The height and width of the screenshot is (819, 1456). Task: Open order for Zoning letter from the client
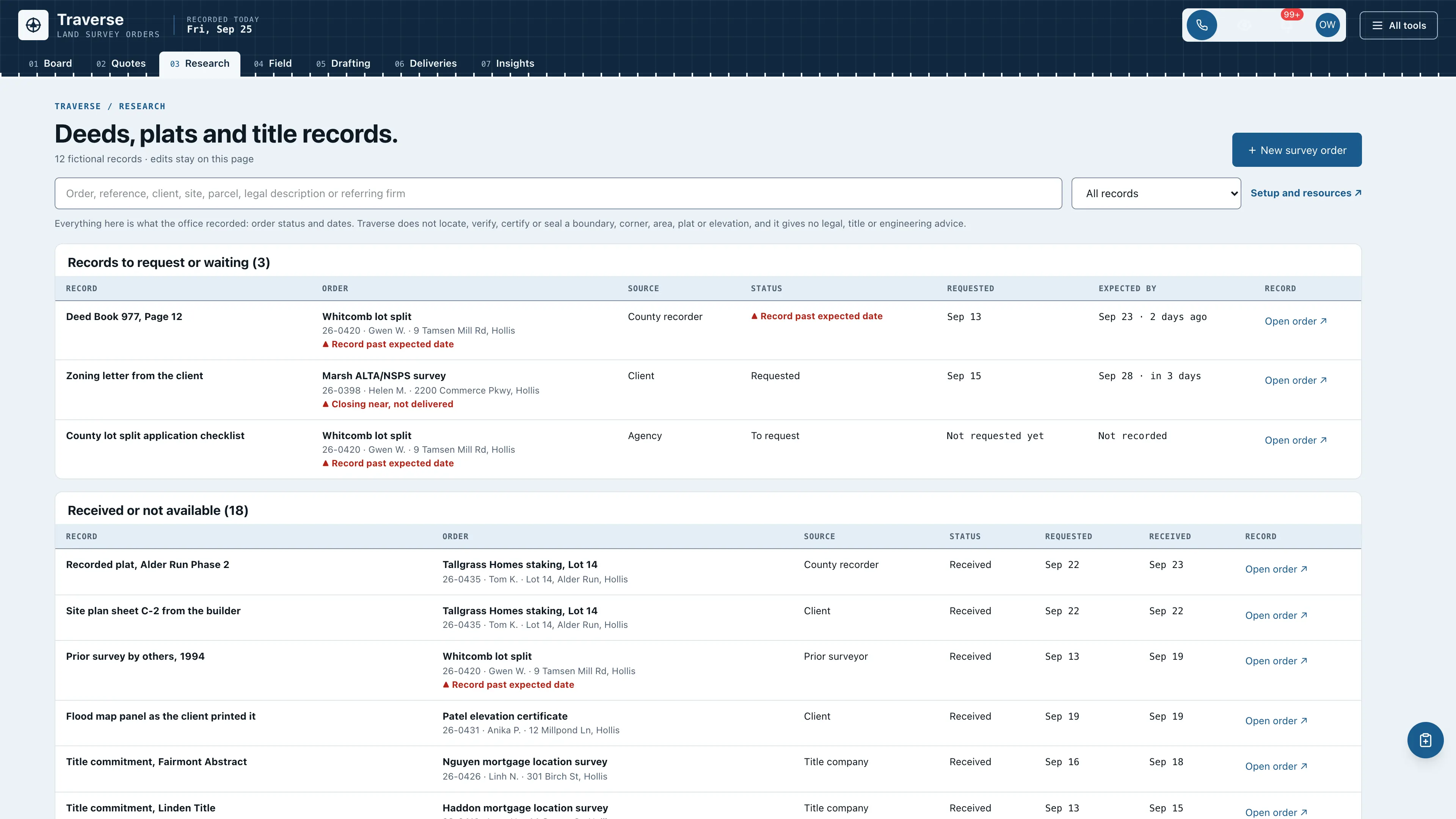pyautogui.click(x=1296, y=380)
